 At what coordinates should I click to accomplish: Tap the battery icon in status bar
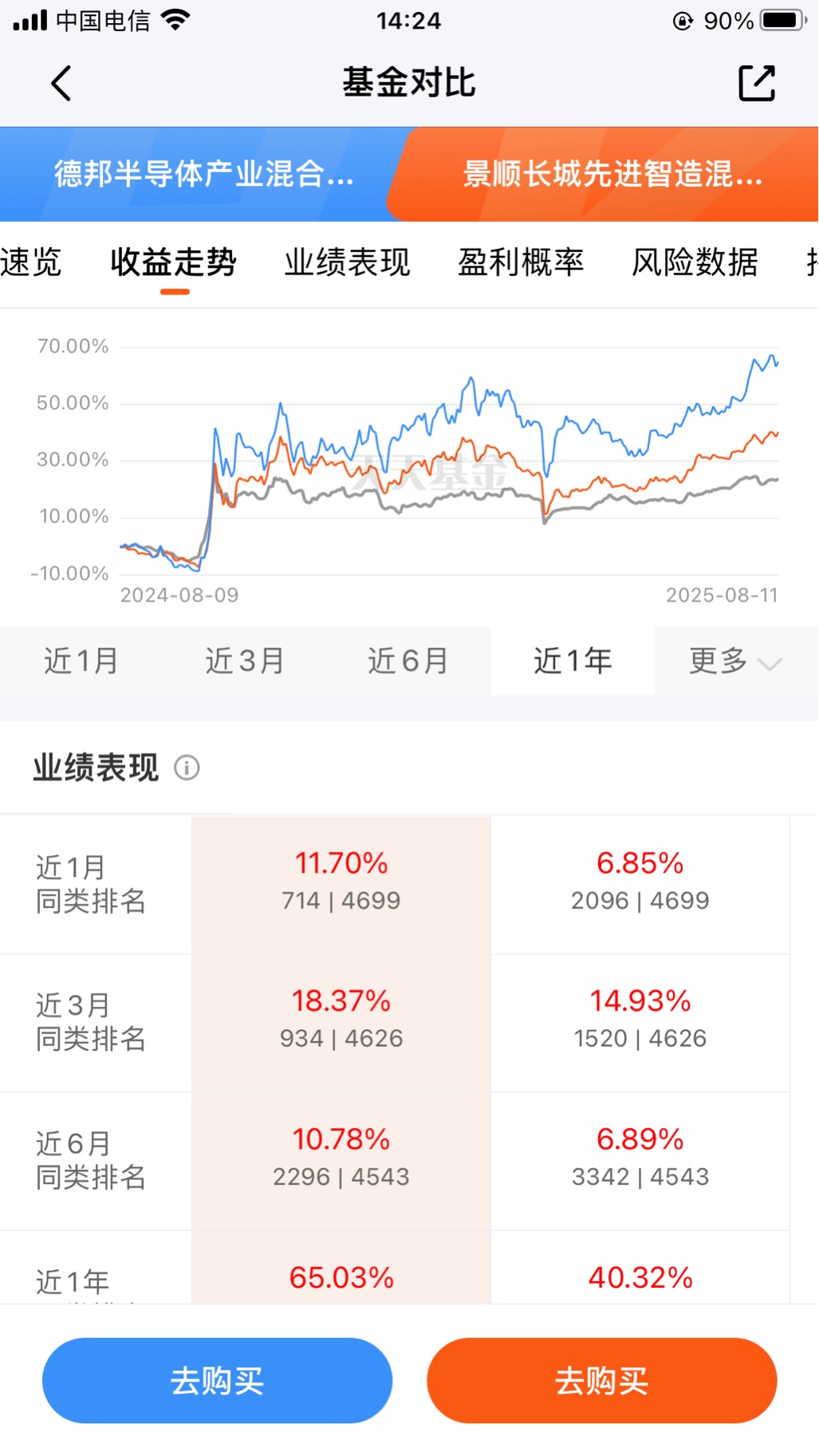782,21
